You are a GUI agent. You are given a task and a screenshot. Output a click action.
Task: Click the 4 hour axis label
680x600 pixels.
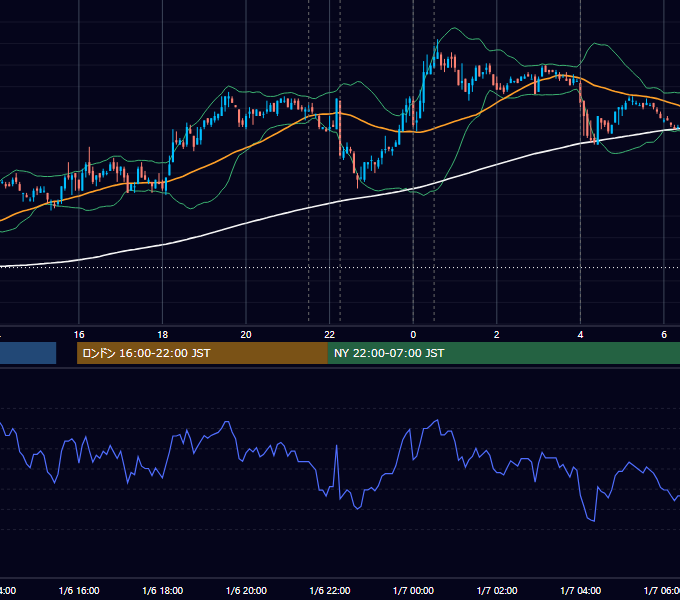580,334
